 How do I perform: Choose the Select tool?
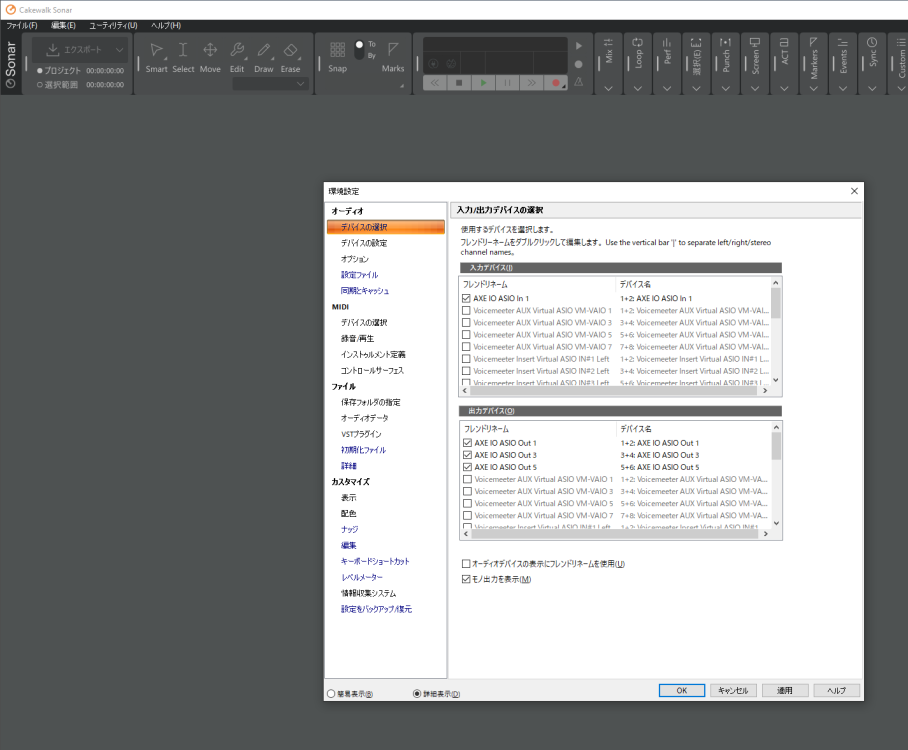pyautogui.click(x=183, y=57)
